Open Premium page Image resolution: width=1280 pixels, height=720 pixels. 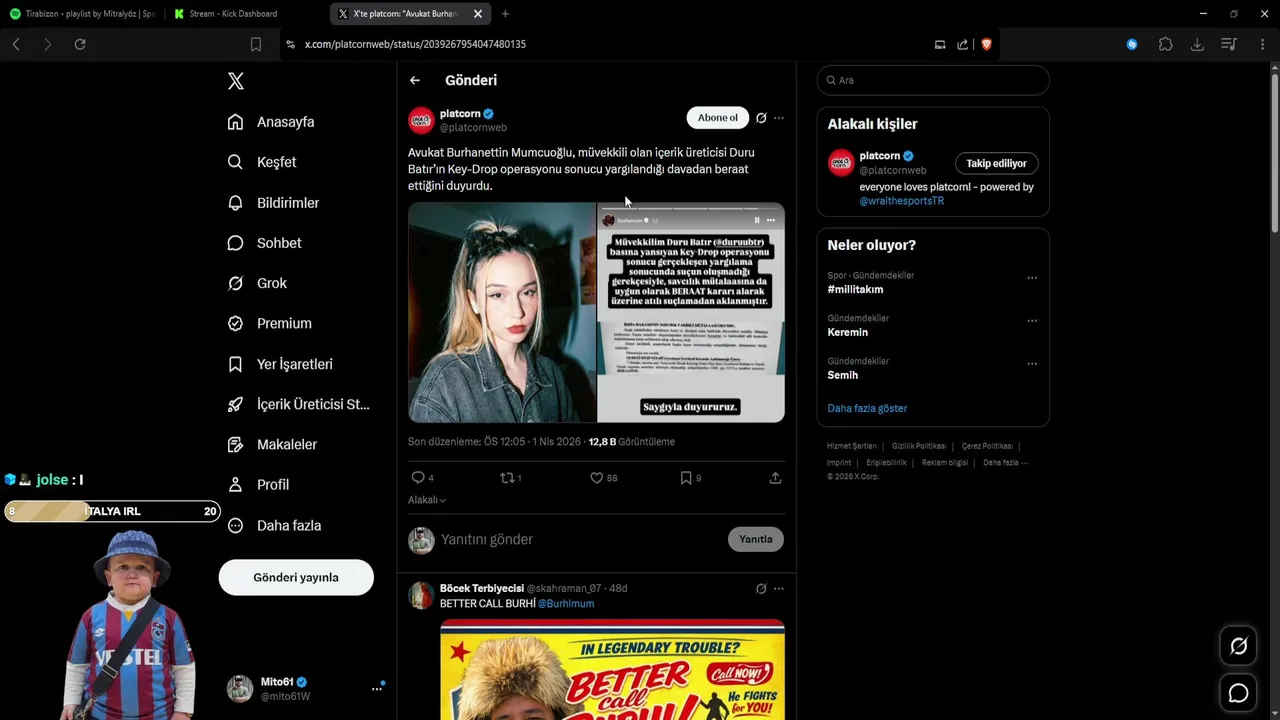coord(269,323)
